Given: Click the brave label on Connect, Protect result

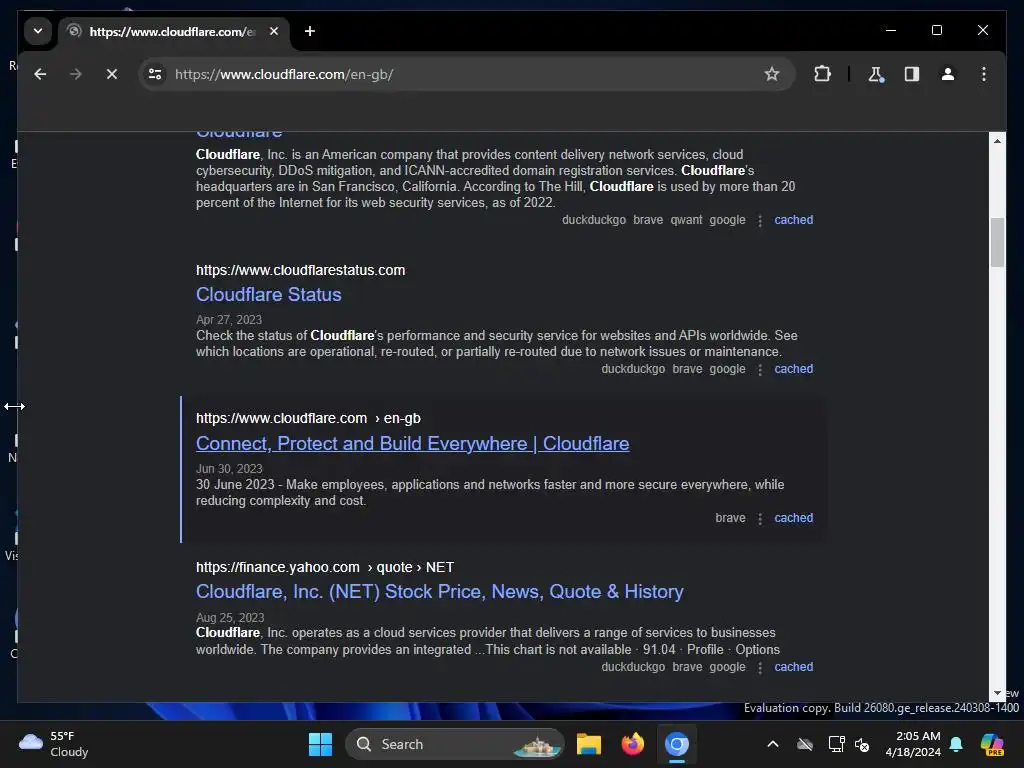Looking at the screenshot, I should pos(730,518).
